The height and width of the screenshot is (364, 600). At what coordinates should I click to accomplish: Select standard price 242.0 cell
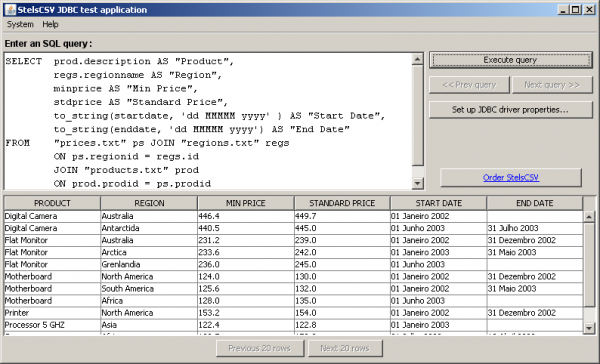coord(342,253)
